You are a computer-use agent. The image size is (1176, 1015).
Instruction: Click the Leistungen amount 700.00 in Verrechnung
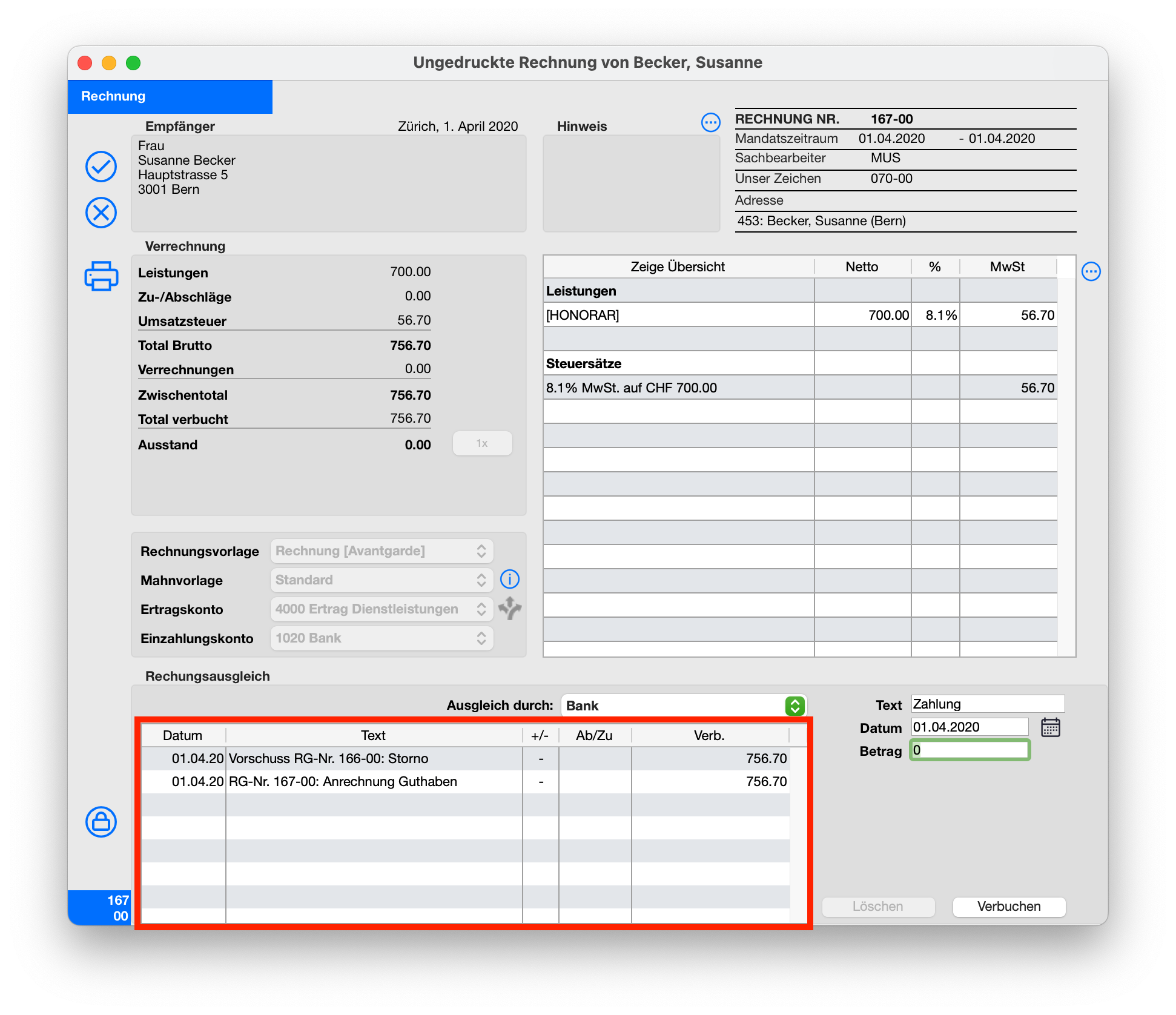pos(411,271)
